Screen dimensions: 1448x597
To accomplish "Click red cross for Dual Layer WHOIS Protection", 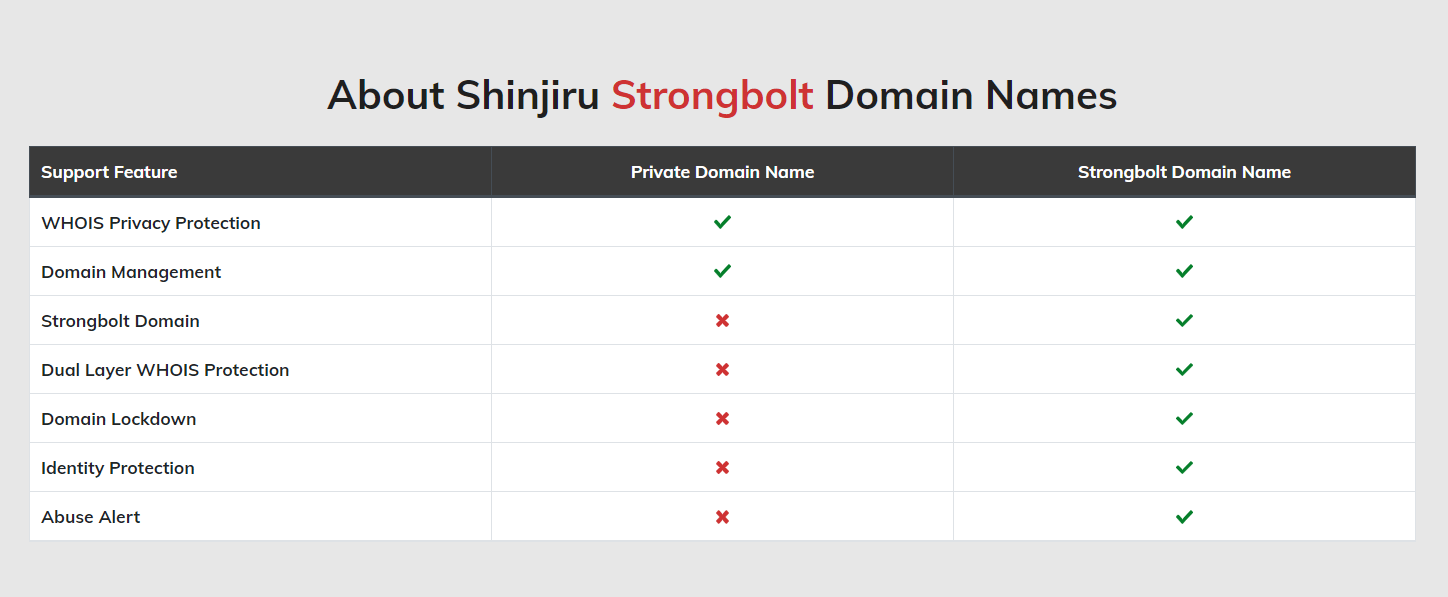I will (722, 370).
